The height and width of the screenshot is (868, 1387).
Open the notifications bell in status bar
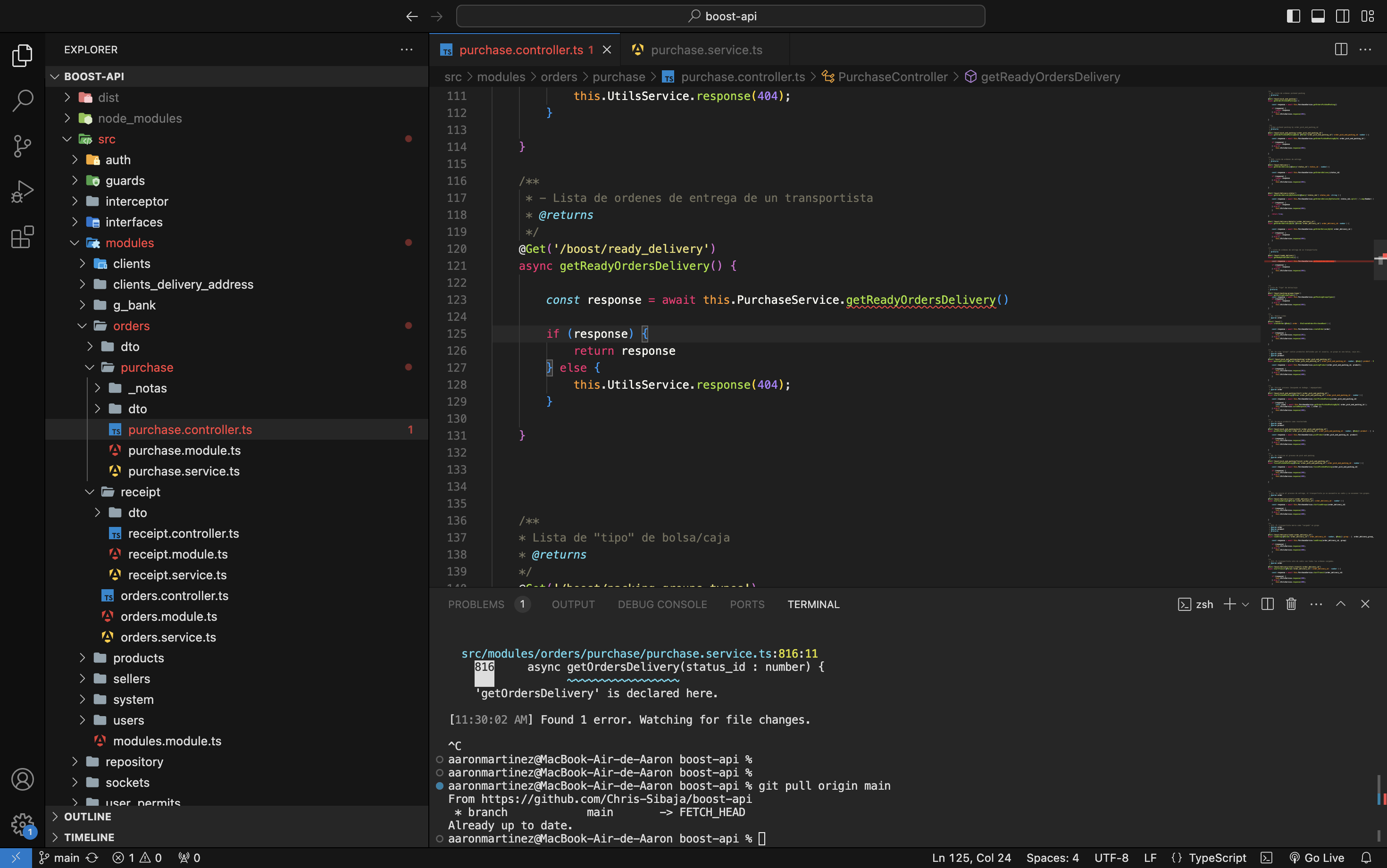click(x=1366, y=858)
